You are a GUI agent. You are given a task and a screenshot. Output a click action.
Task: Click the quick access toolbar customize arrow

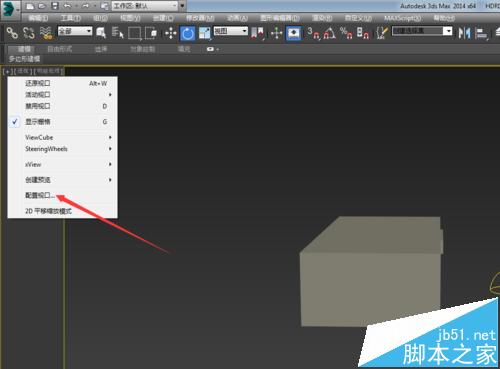pyautogui.click(x=182, y=6)
